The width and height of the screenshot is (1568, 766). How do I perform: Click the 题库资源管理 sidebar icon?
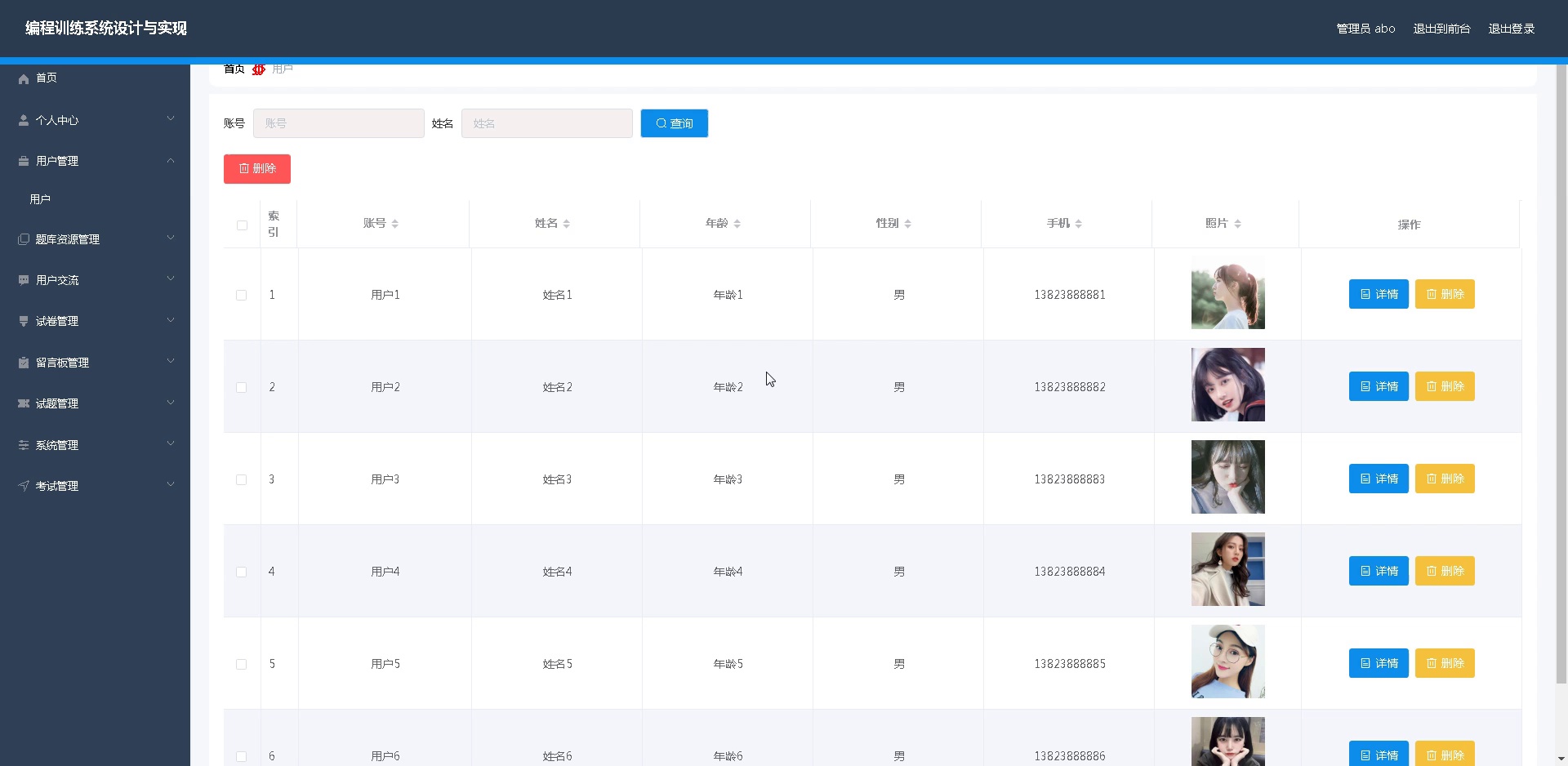[24, 239]
